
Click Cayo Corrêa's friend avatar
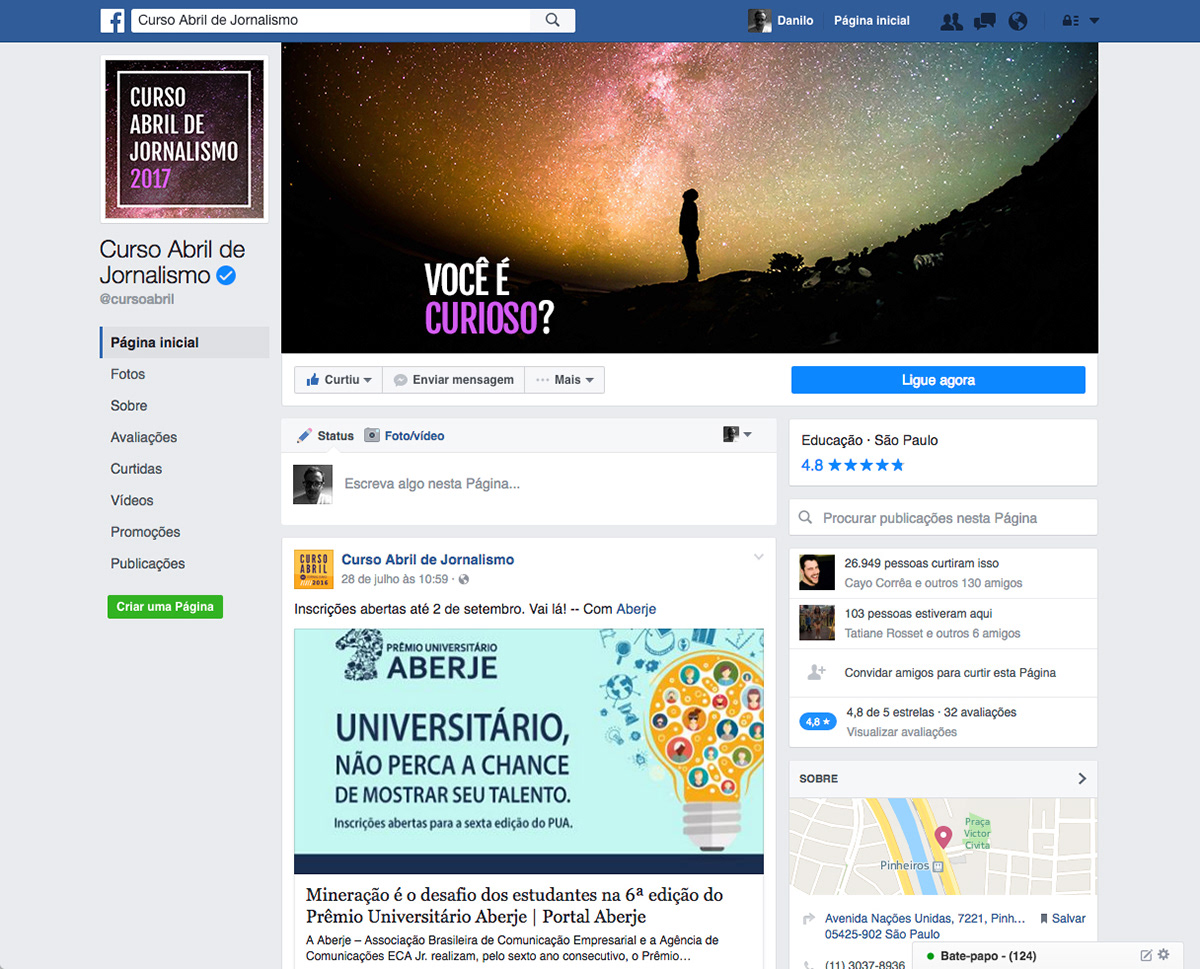[817, 572]
